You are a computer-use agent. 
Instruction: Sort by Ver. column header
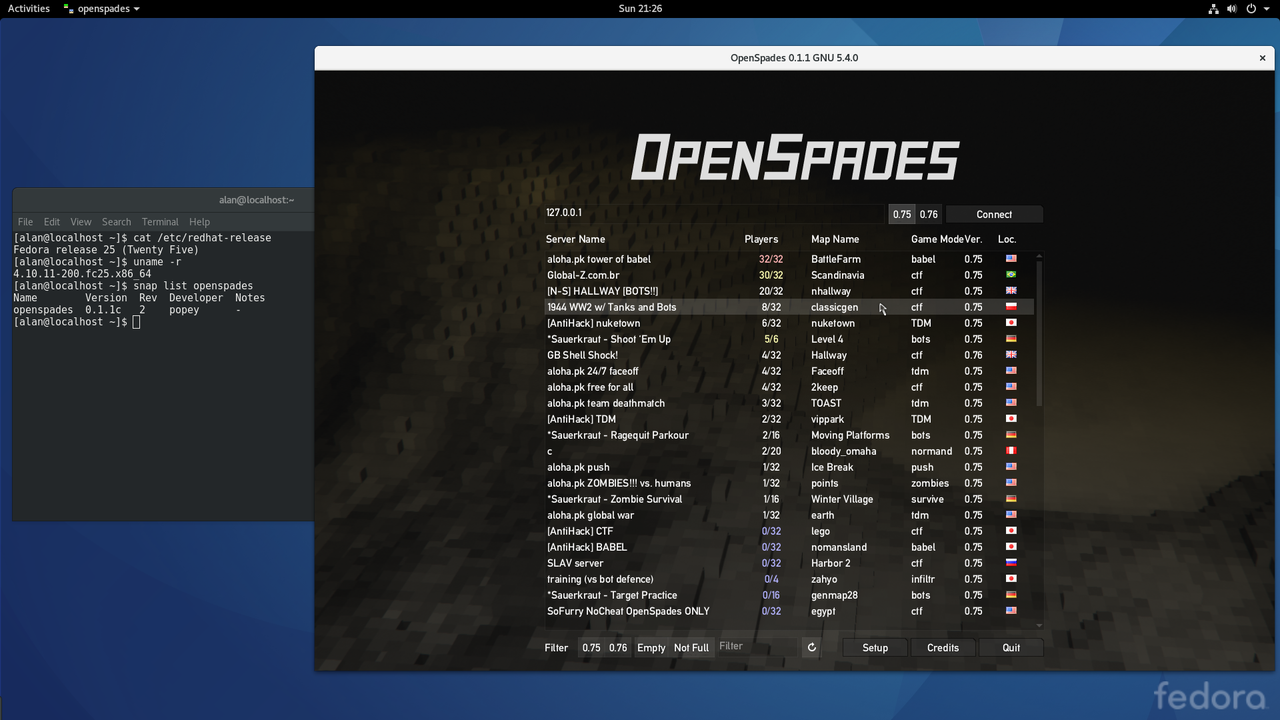point(973,239)
